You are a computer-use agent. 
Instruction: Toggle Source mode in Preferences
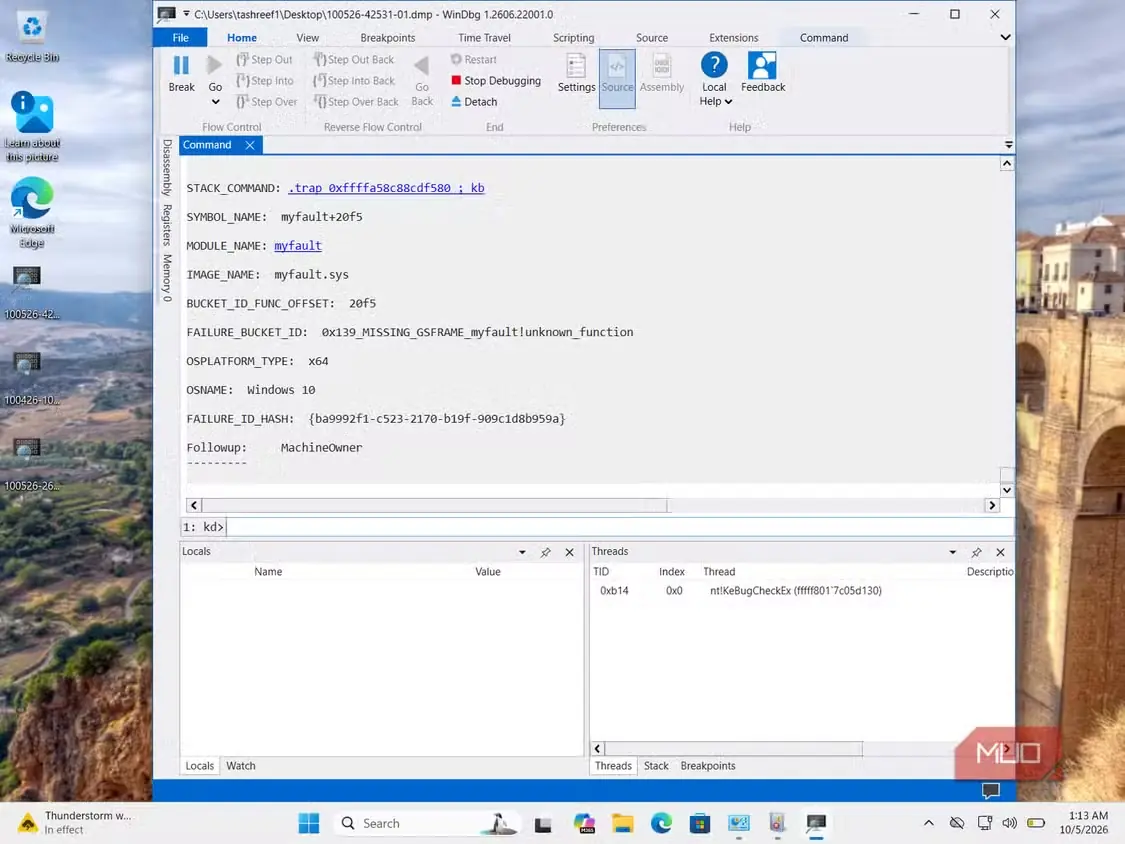617,78
